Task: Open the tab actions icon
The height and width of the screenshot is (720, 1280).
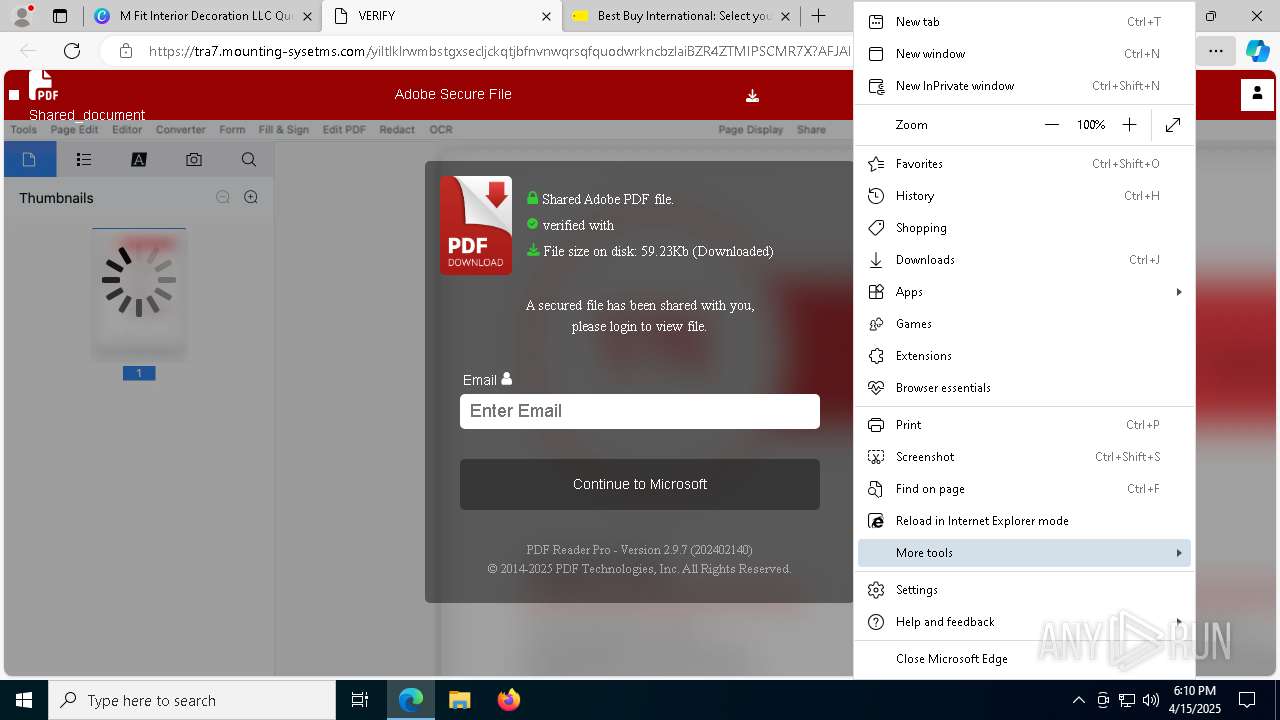Action: (60, 16)
